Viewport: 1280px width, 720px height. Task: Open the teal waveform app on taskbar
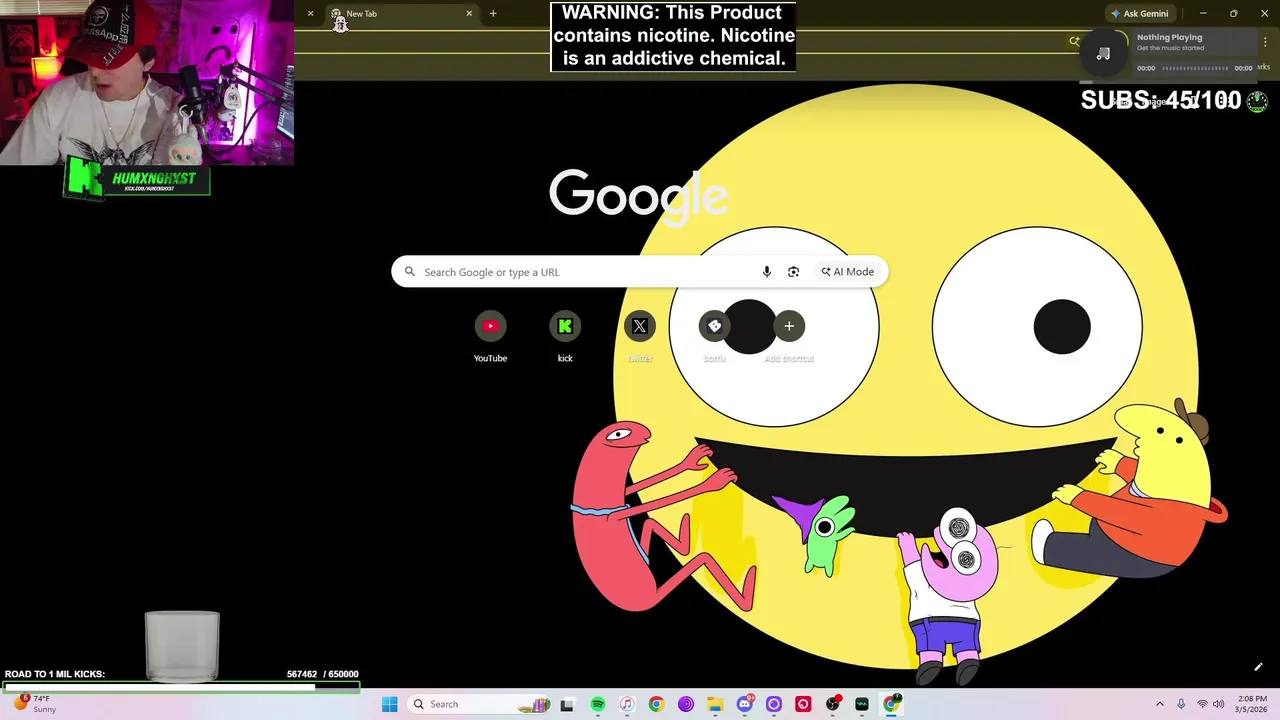click(x=862, y=704)
